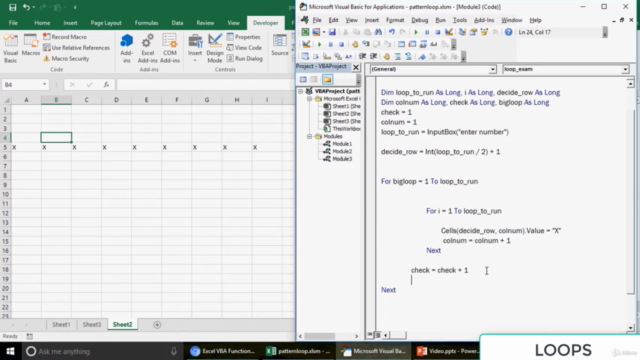Open the Object Browser icon in VBA toolbar
The height and width of the screenshot is (360, 640).
point(484,32)
